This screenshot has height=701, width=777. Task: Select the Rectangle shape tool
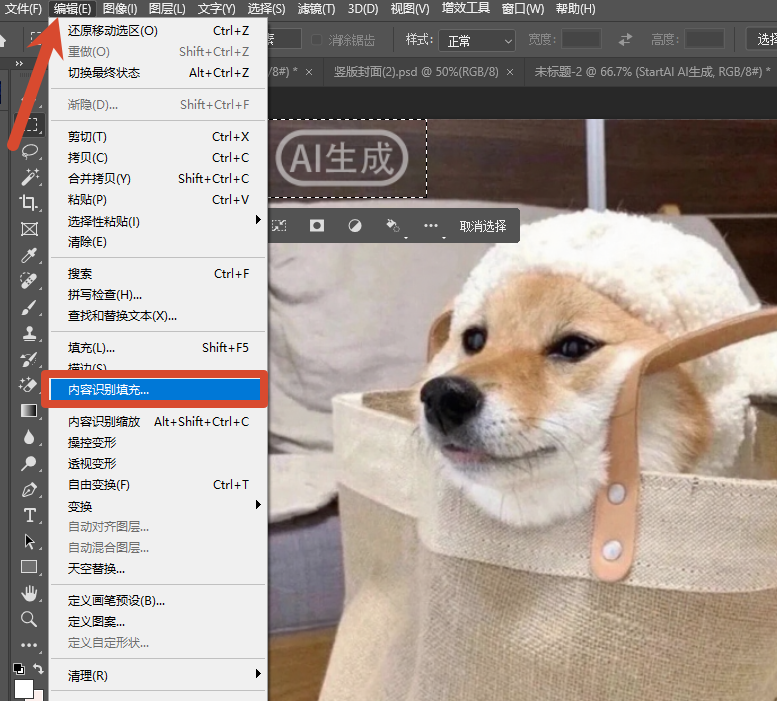[29, 567]
